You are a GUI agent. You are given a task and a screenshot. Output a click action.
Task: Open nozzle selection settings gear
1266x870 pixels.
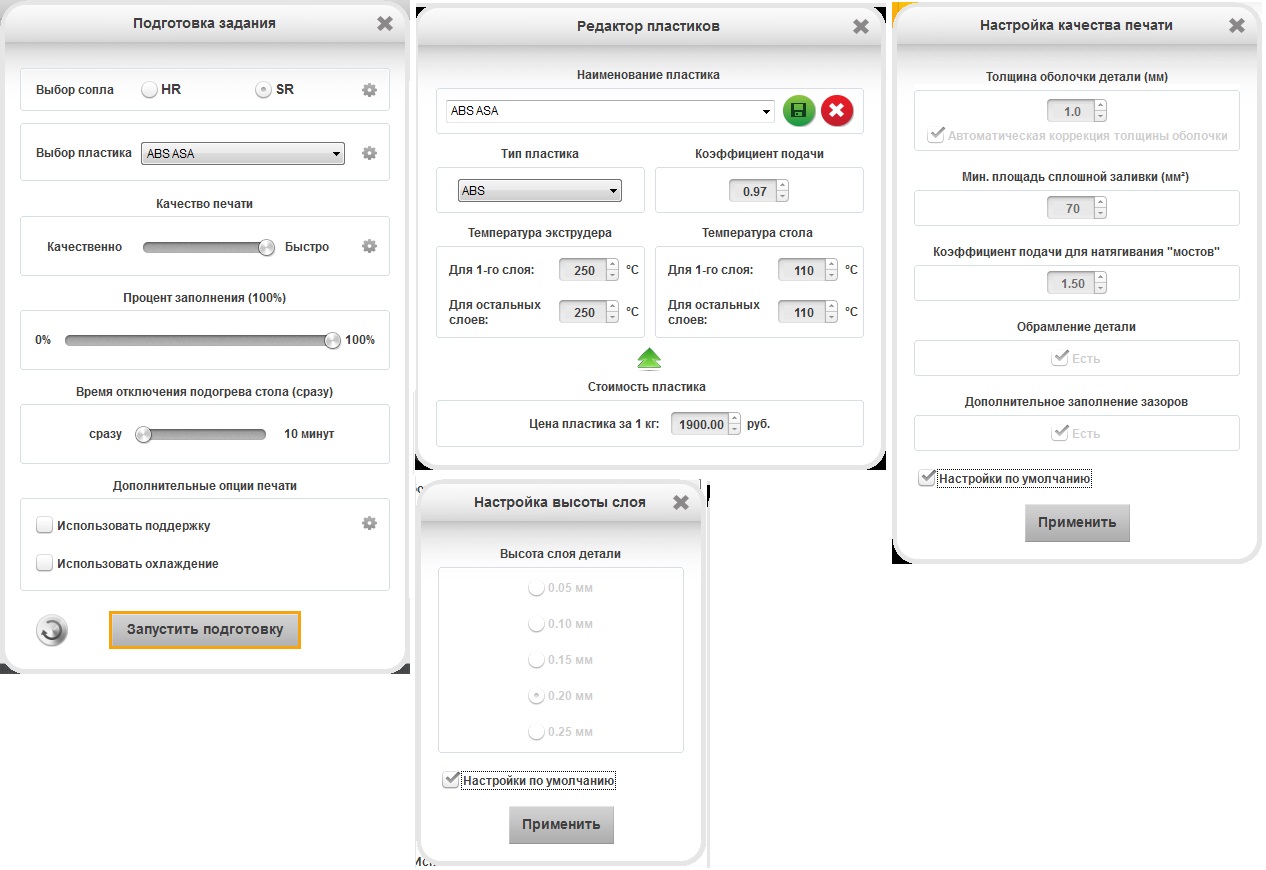[x=369, y=90]
